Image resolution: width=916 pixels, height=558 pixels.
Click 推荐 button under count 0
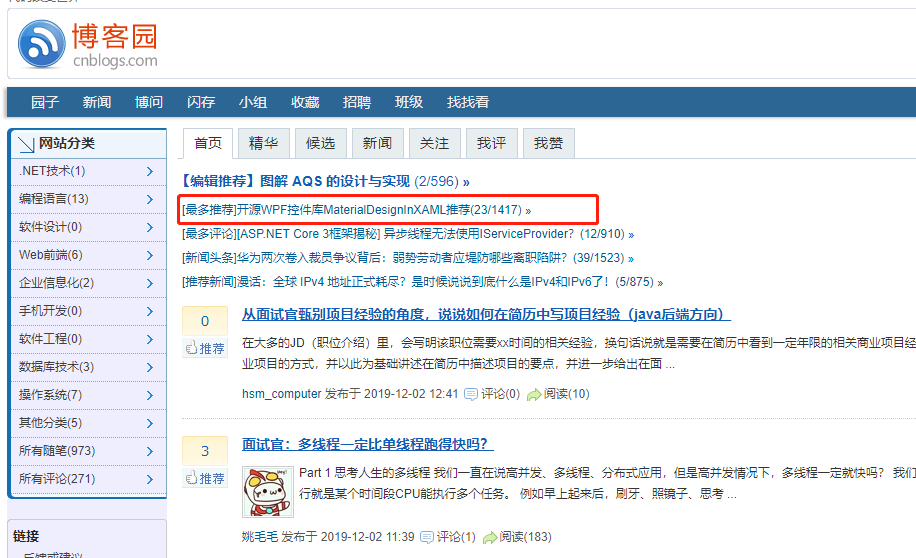click(x=205, y=349)
